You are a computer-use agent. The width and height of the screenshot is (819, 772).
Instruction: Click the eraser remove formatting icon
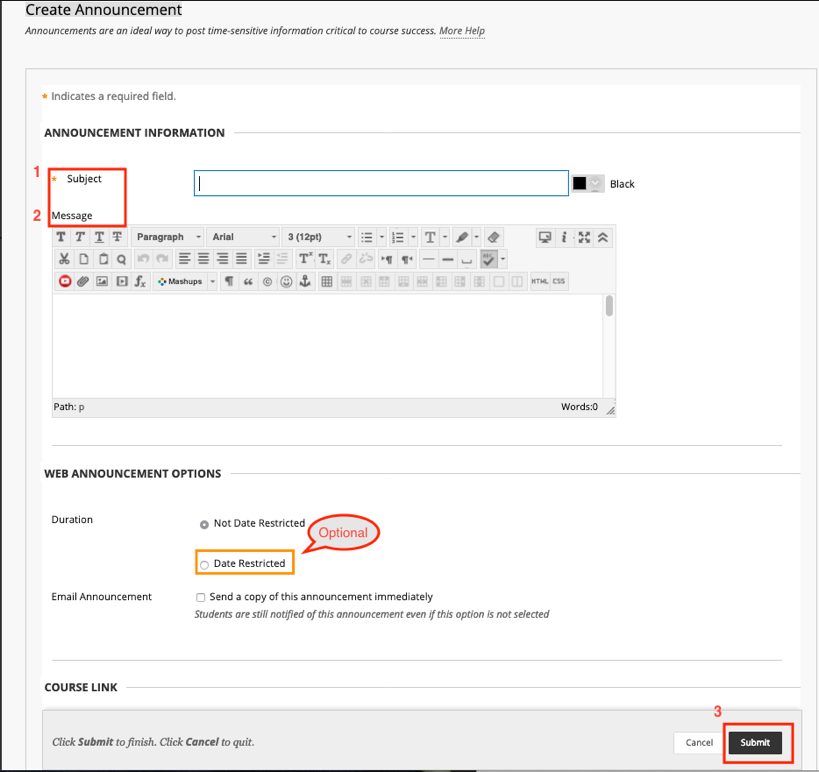click(493, 237)
